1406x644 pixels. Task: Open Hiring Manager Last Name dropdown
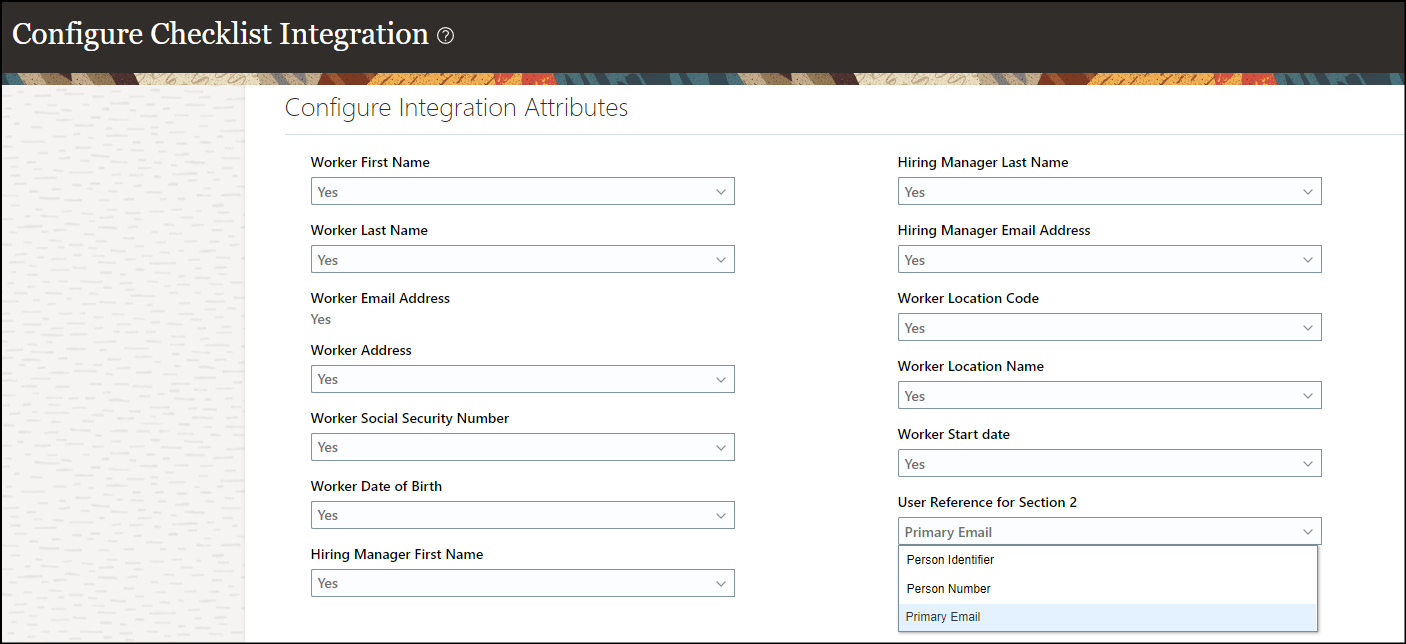click(x=1109, y=191)
